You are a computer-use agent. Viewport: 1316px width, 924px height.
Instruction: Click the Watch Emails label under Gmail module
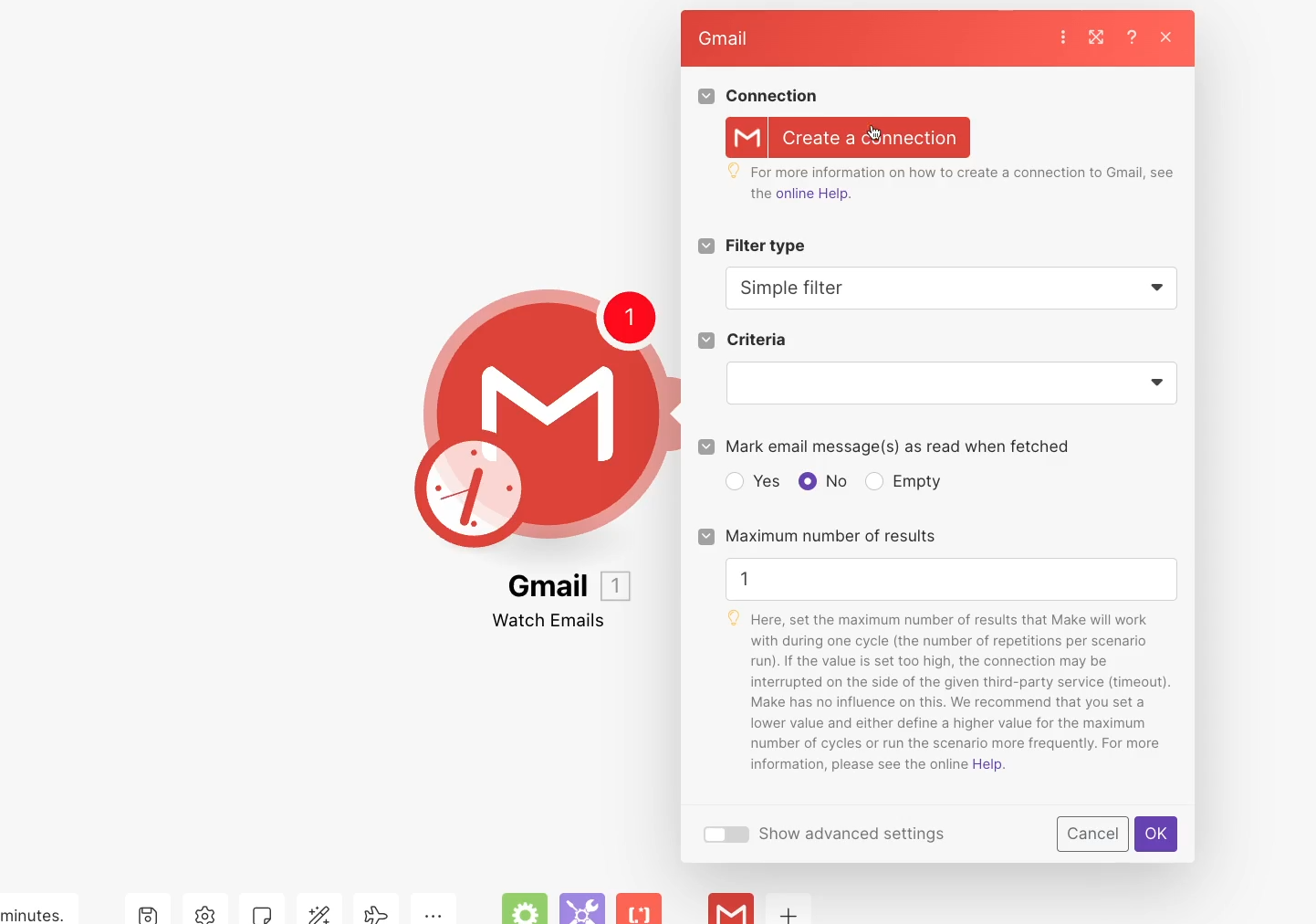coord(548,620)
